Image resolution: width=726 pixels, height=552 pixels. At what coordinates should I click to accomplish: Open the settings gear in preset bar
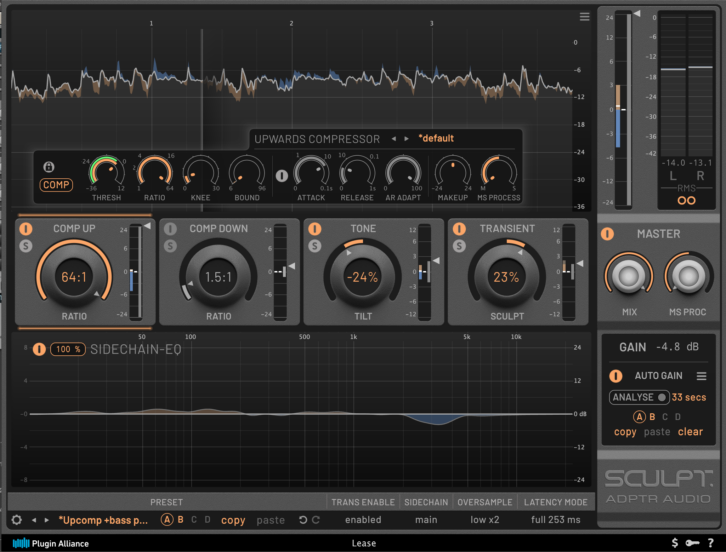pos(17,520)
